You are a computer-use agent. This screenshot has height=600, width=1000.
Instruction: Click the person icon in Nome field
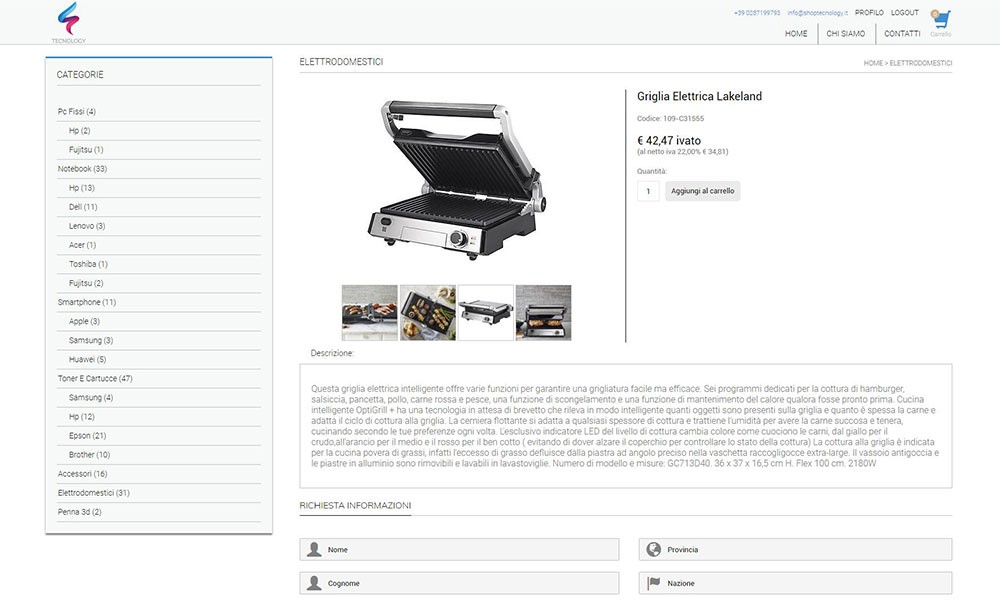click(x=314, y=550)
